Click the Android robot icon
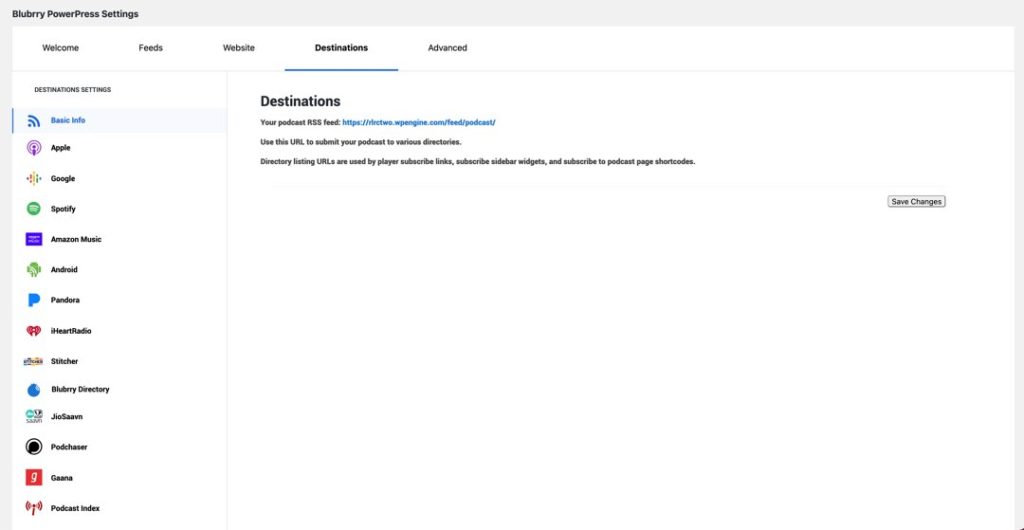 click(x=34, y=270)
